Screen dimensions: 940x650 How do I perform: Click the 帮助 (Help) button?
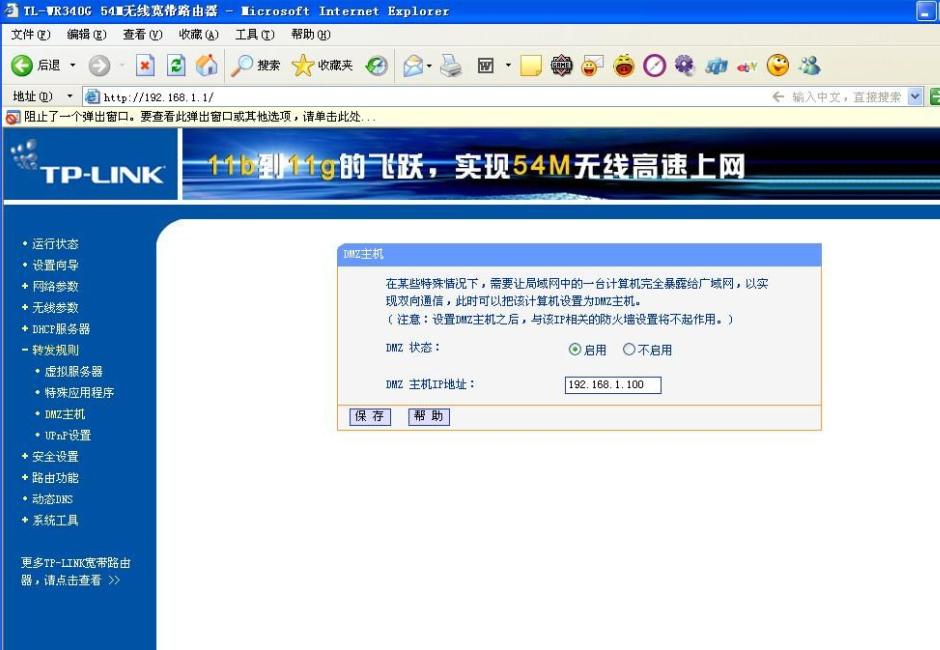[429, 417]
